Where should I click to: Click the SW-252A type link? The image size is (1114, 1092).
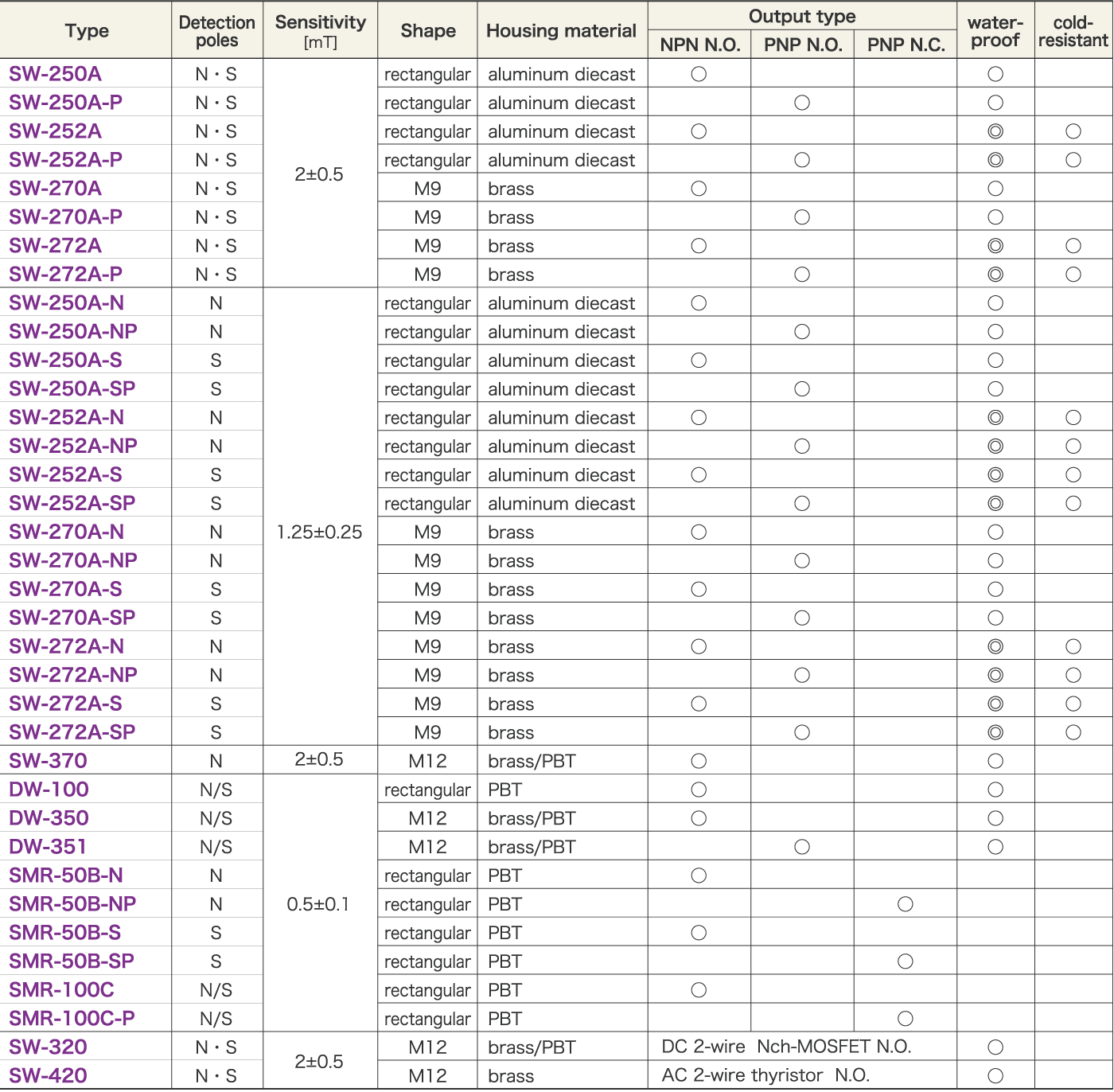[x=55, y=131]
